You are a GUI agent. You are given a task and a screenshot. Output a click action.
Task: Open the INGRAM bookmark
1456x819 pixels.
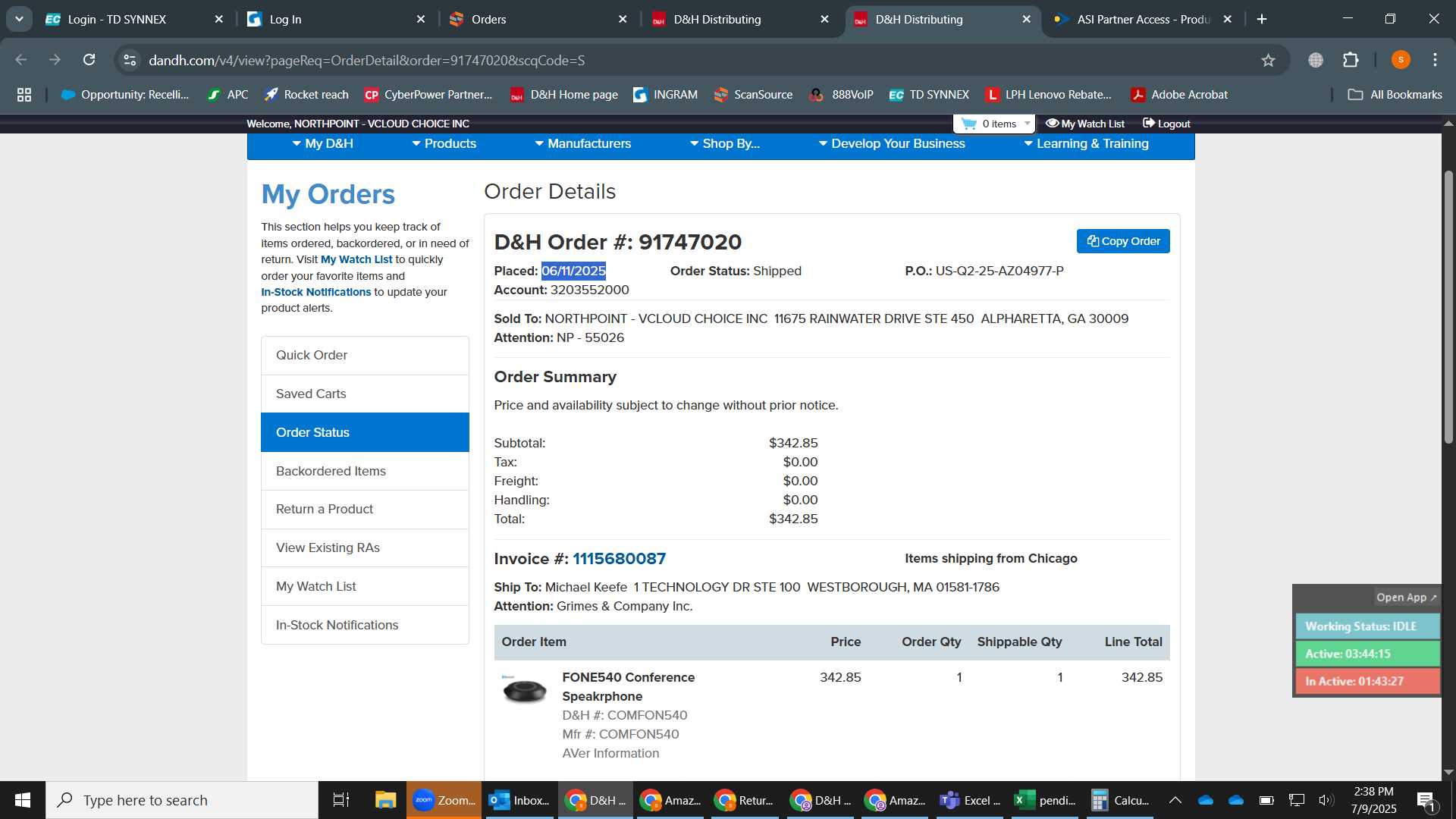point(665,95)
